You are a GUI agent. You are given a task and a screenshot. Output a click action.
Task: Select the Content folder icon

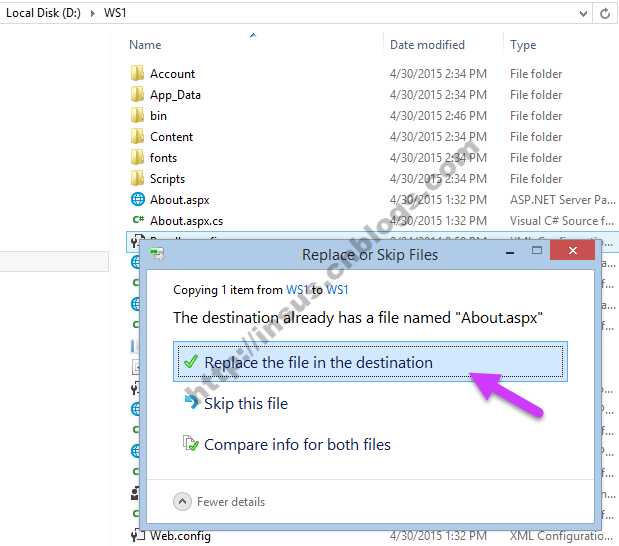click(137, 136)
